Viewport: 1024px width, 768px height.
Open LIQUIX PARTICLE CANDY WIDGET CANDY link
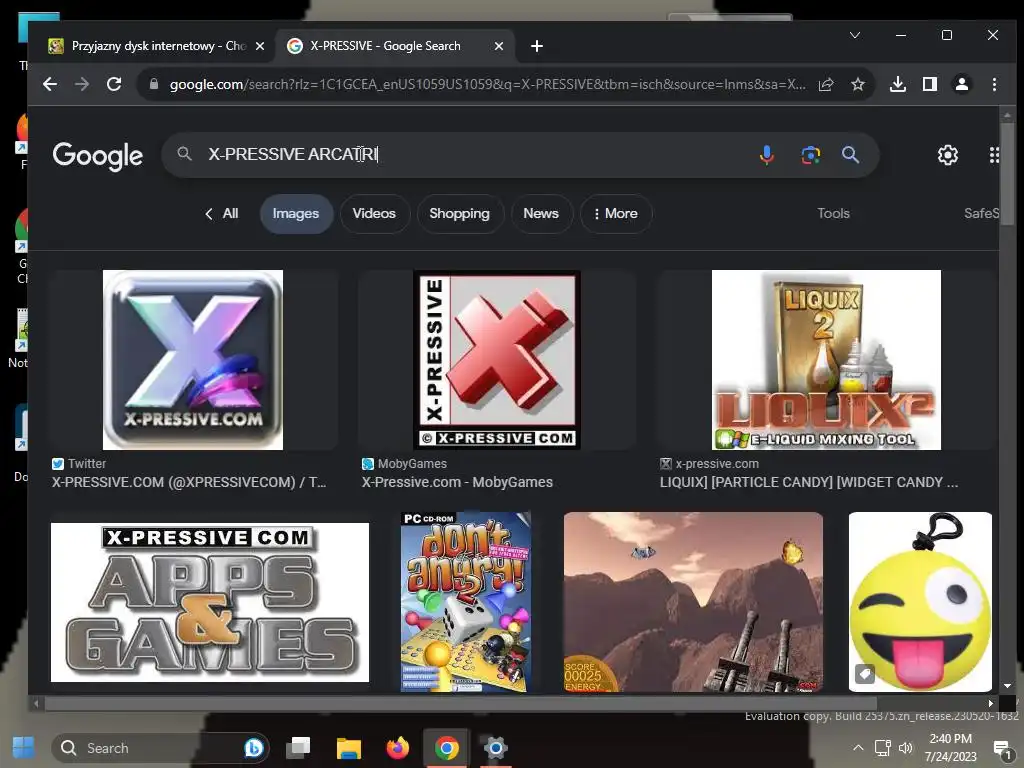tap(809, 483)
